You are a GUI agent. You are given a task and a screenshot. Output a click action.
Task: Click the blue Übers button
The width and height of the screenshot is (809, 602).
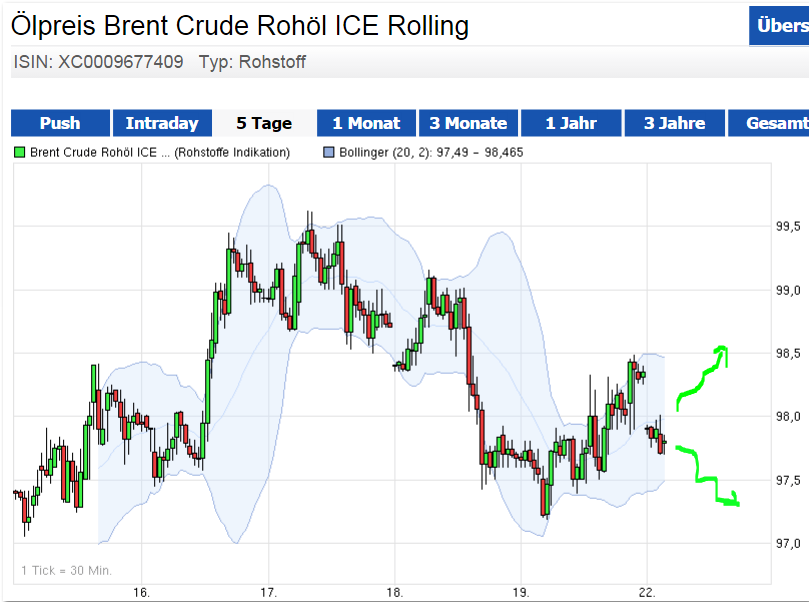click(x=781, y=26)
